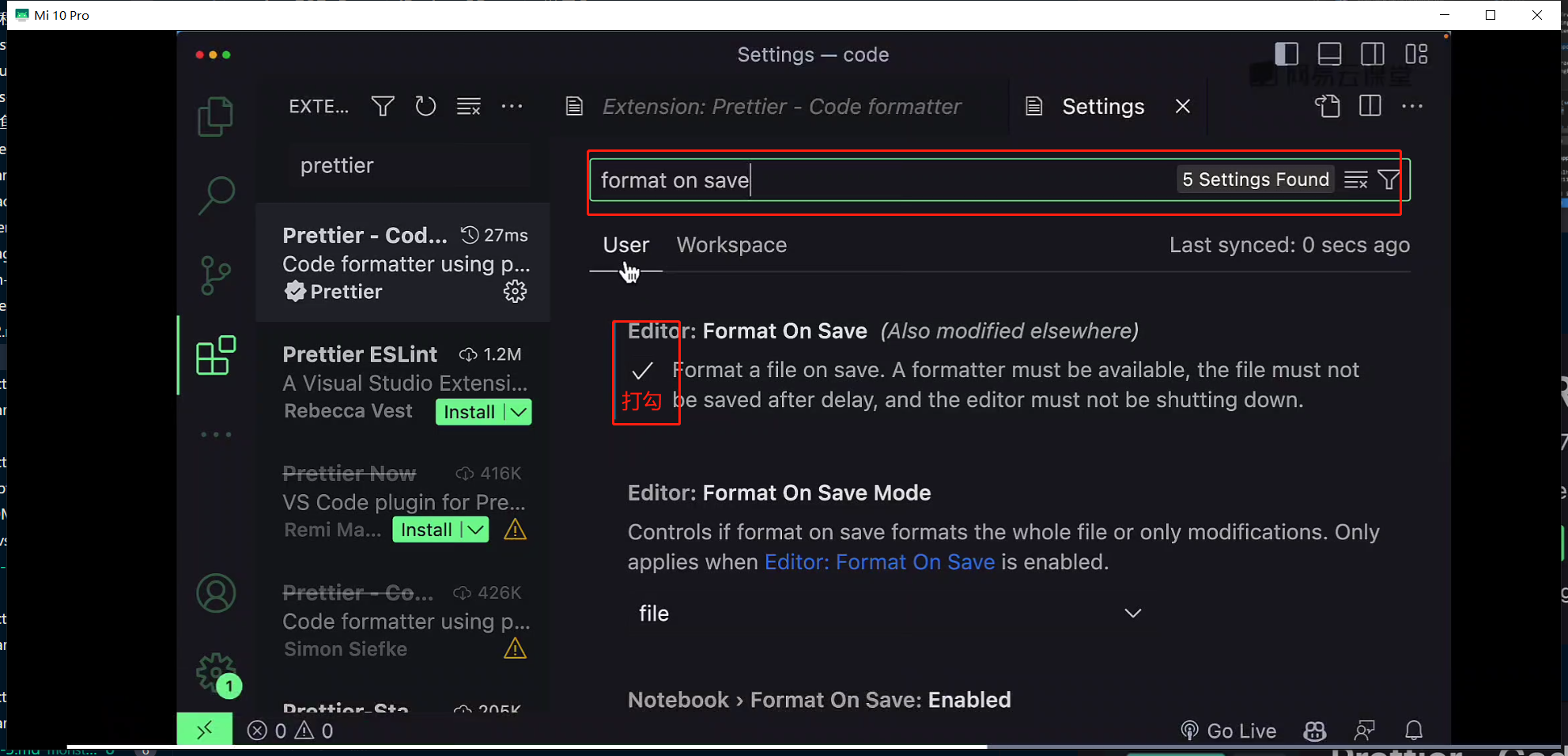Open the Explorer view in activity bar
Viewport: 1568px width, 756px height.
[x=215, y=117]
